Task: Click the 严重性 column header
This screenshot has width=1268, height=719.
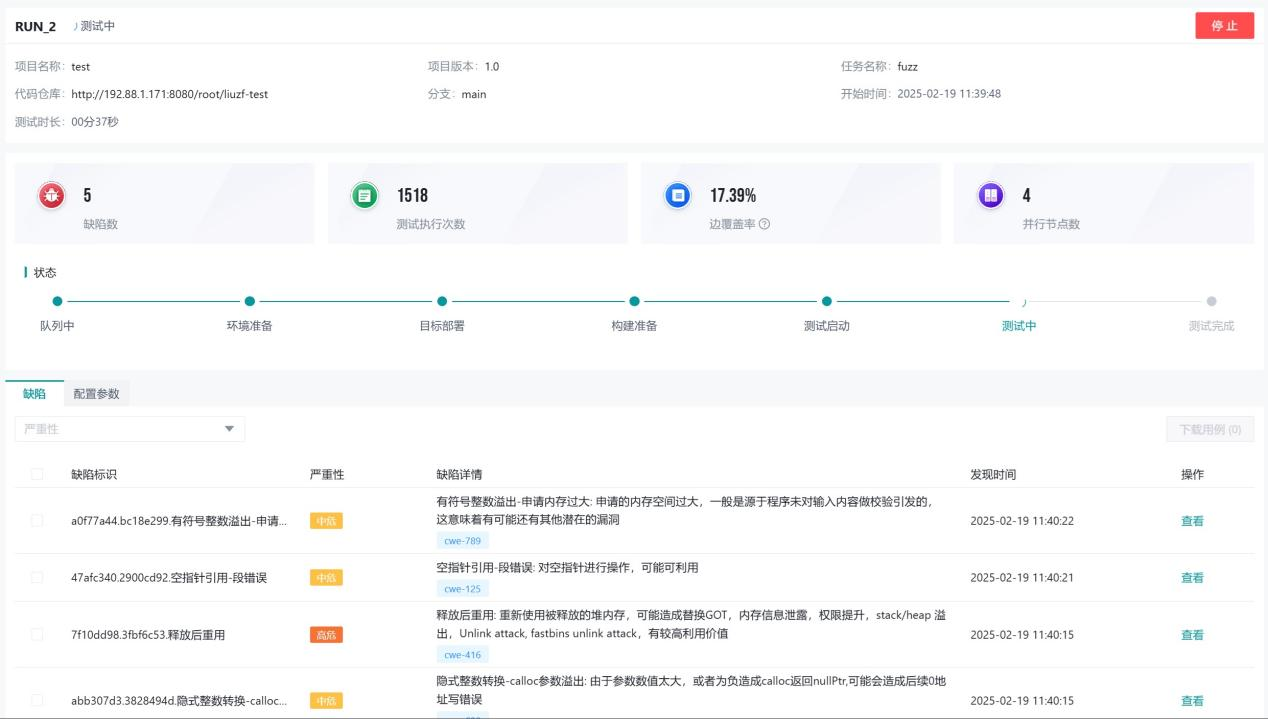Action: (x=327, y=474)
